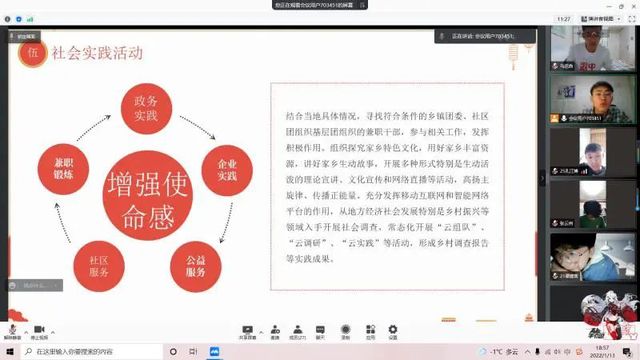Open the chat panel icon
640x360 pixels.
coord(320,332)
